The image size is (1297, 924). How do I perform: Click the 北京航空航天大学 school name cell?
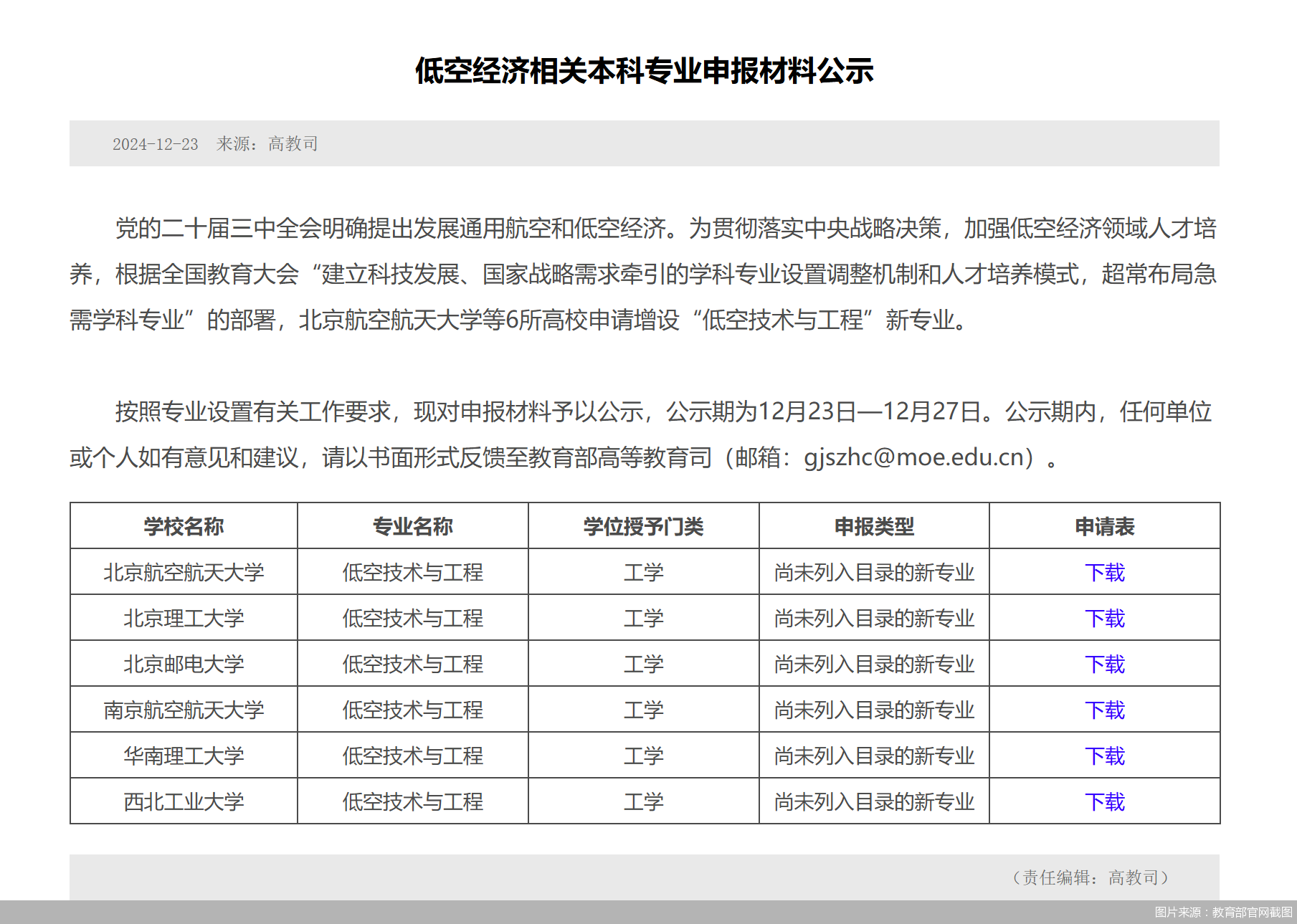click(184, 572)
